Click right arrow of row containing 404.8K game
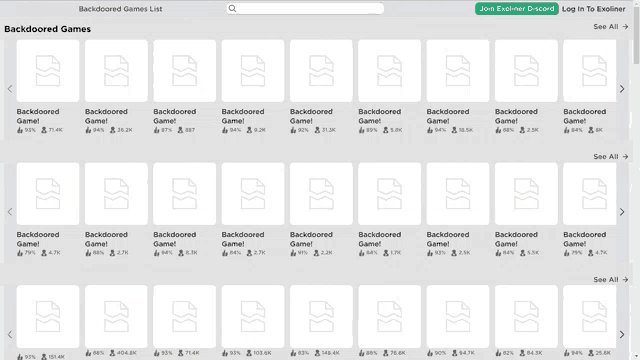The image size is (640, 360). point(622,335)
